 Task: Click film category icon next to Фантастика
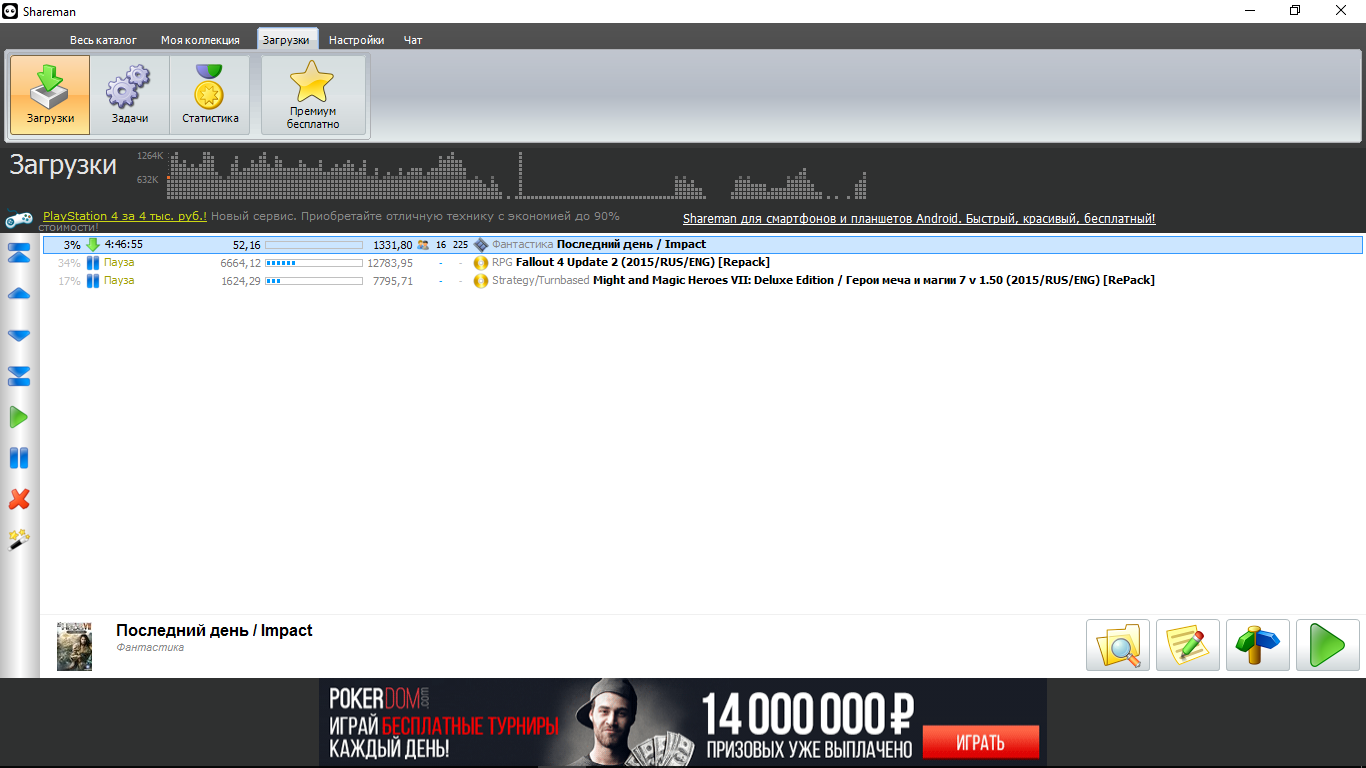(481, 245)
